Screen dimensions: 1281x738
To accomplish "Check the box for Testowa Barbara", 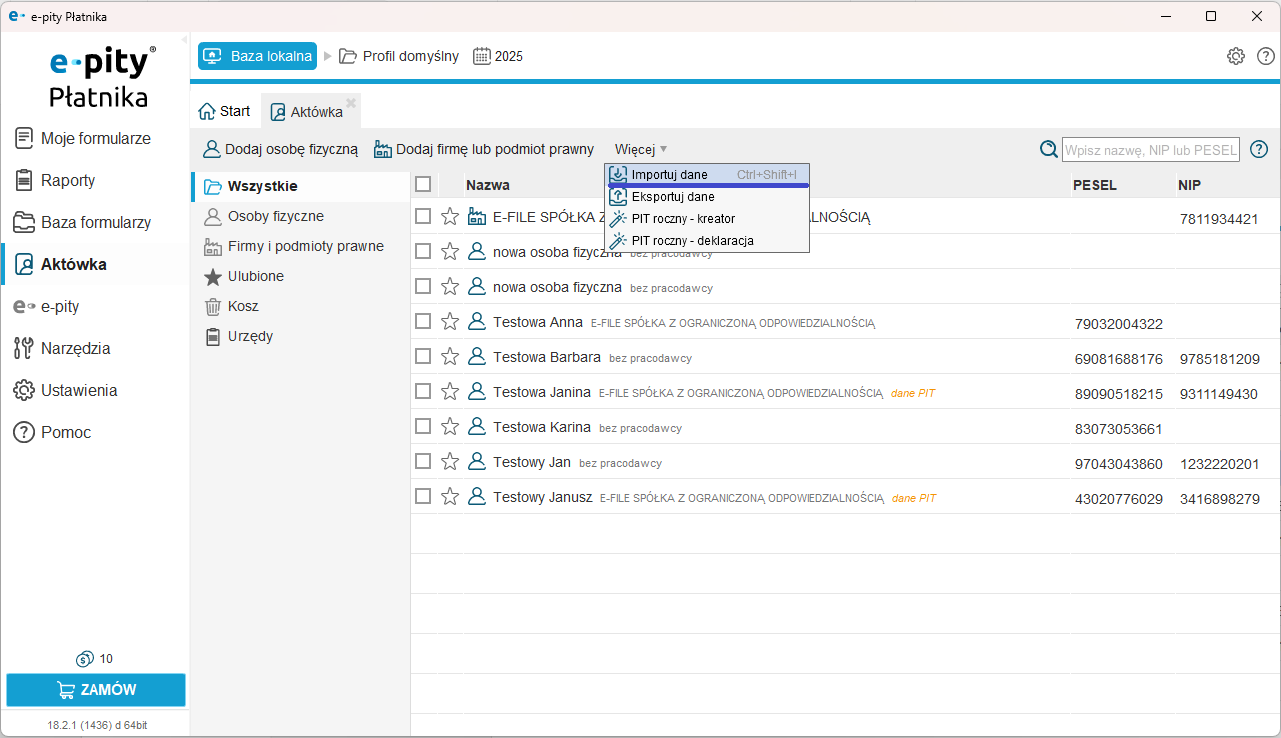I will pos(423,357).
